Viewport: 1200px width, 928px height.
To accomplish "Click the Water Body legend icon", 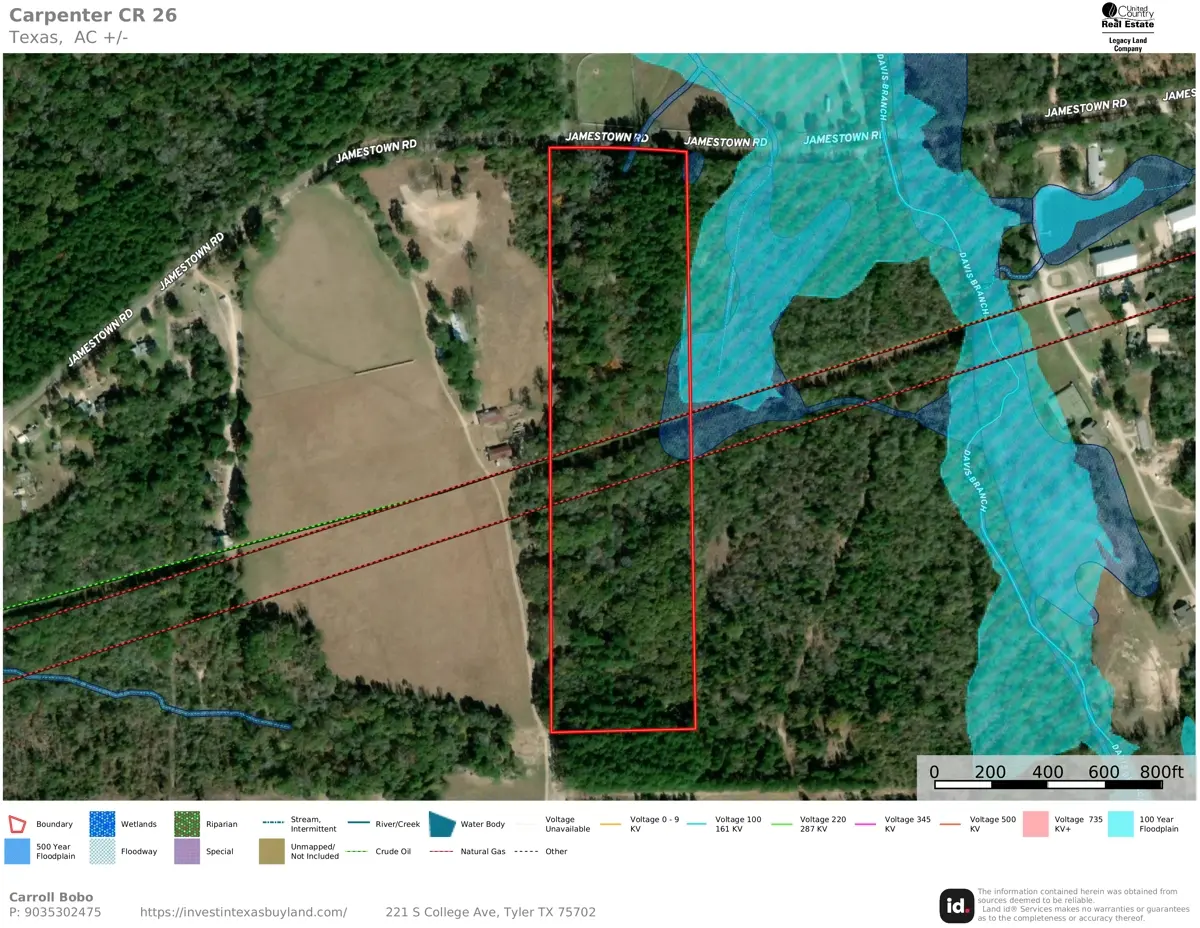I will 442,824.
